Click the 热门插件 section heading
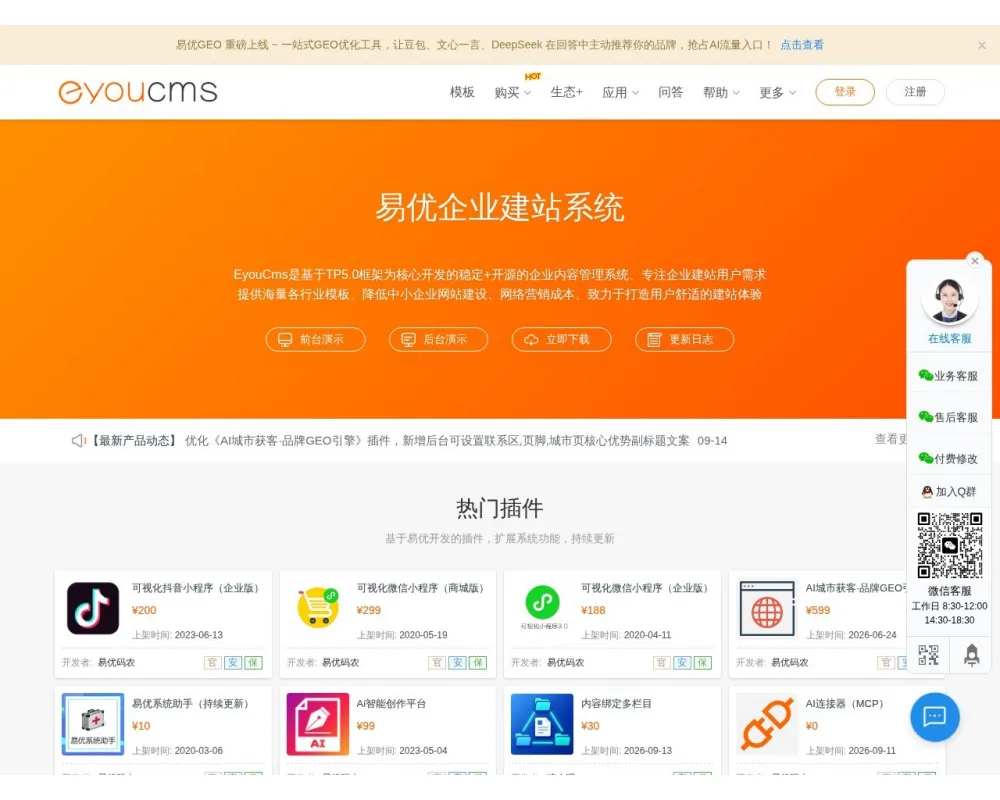 tap(499, 508)
